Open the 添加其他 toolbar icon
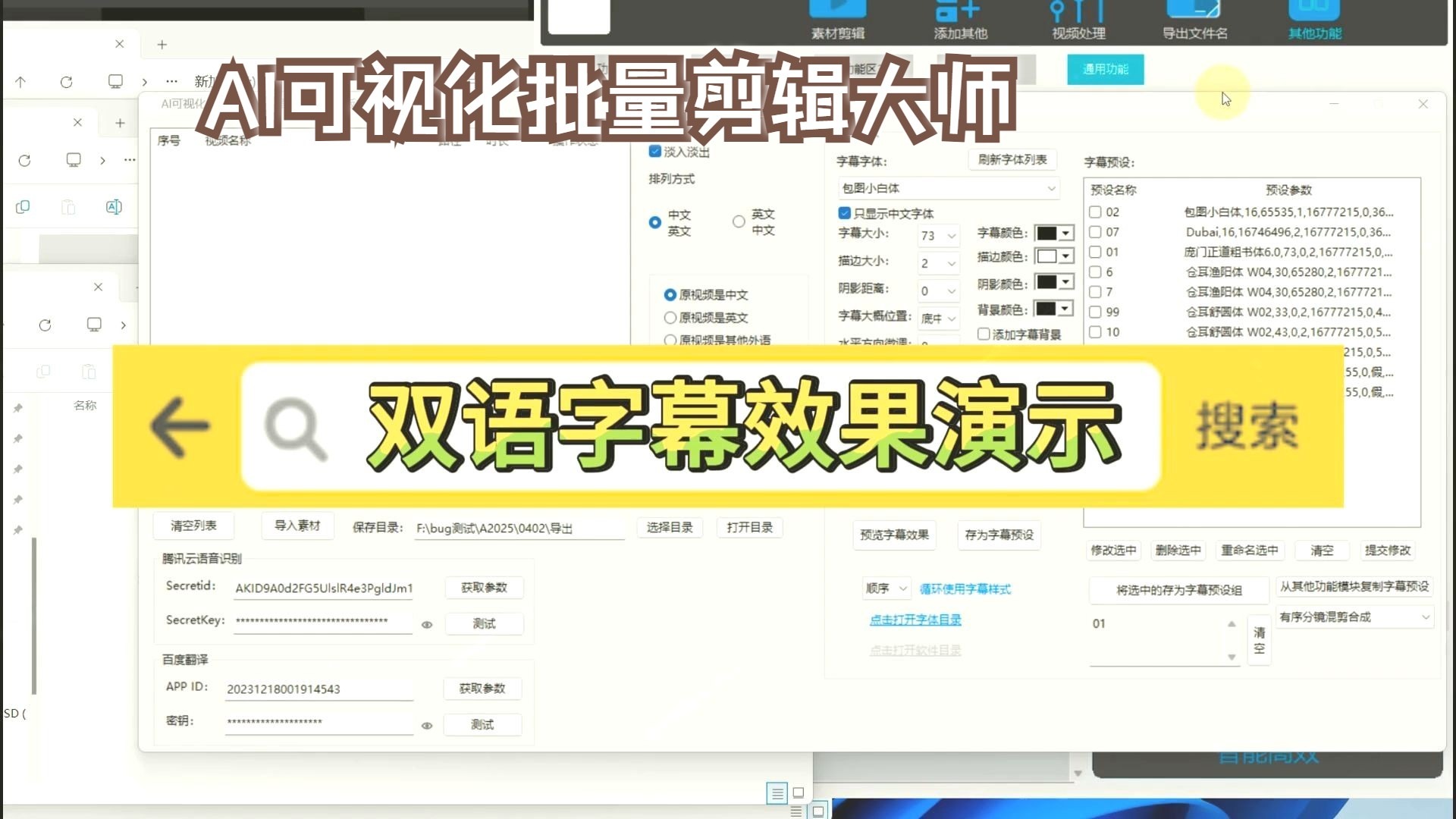The image size is (1456, 819). 960,20
